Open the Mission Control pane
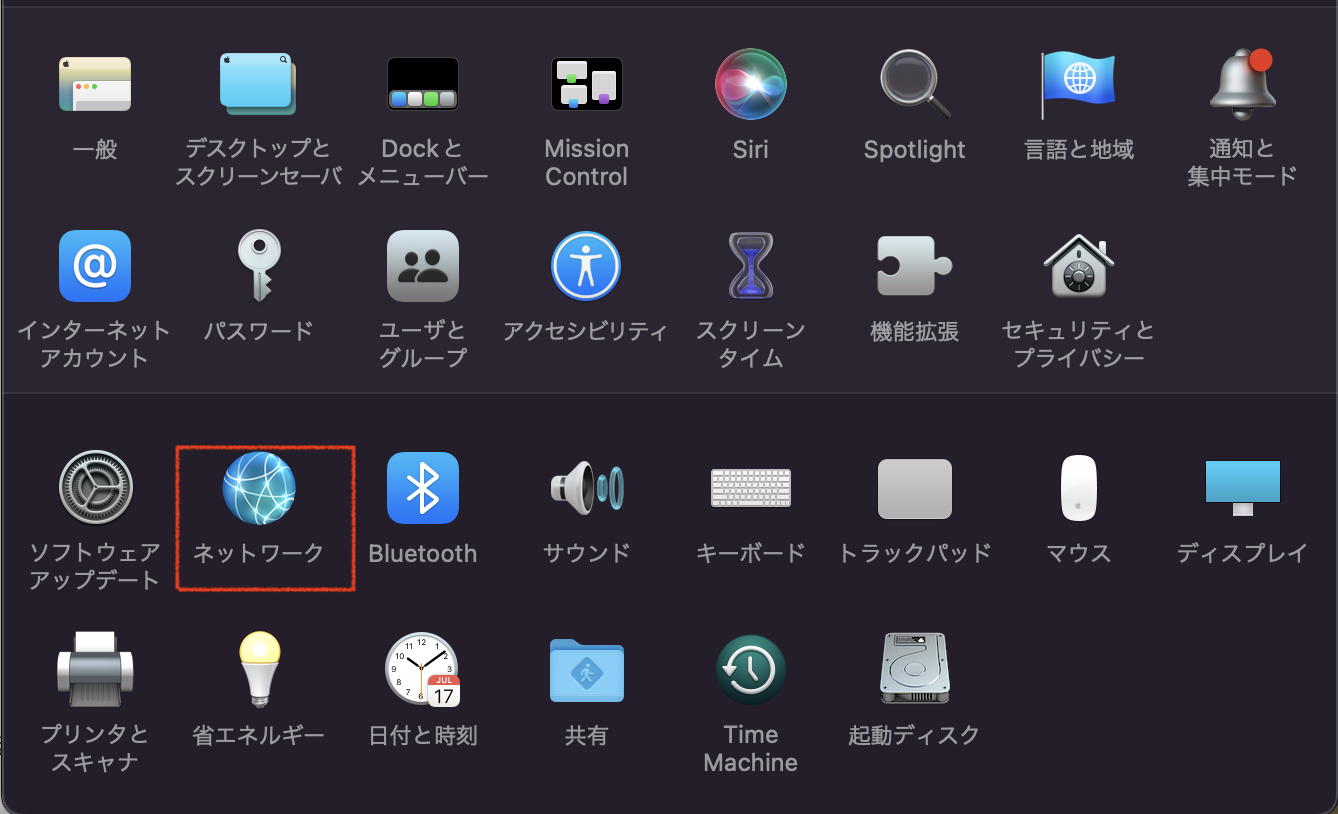The width and height of the screenshot is (1338, 814). click(587, 84)
